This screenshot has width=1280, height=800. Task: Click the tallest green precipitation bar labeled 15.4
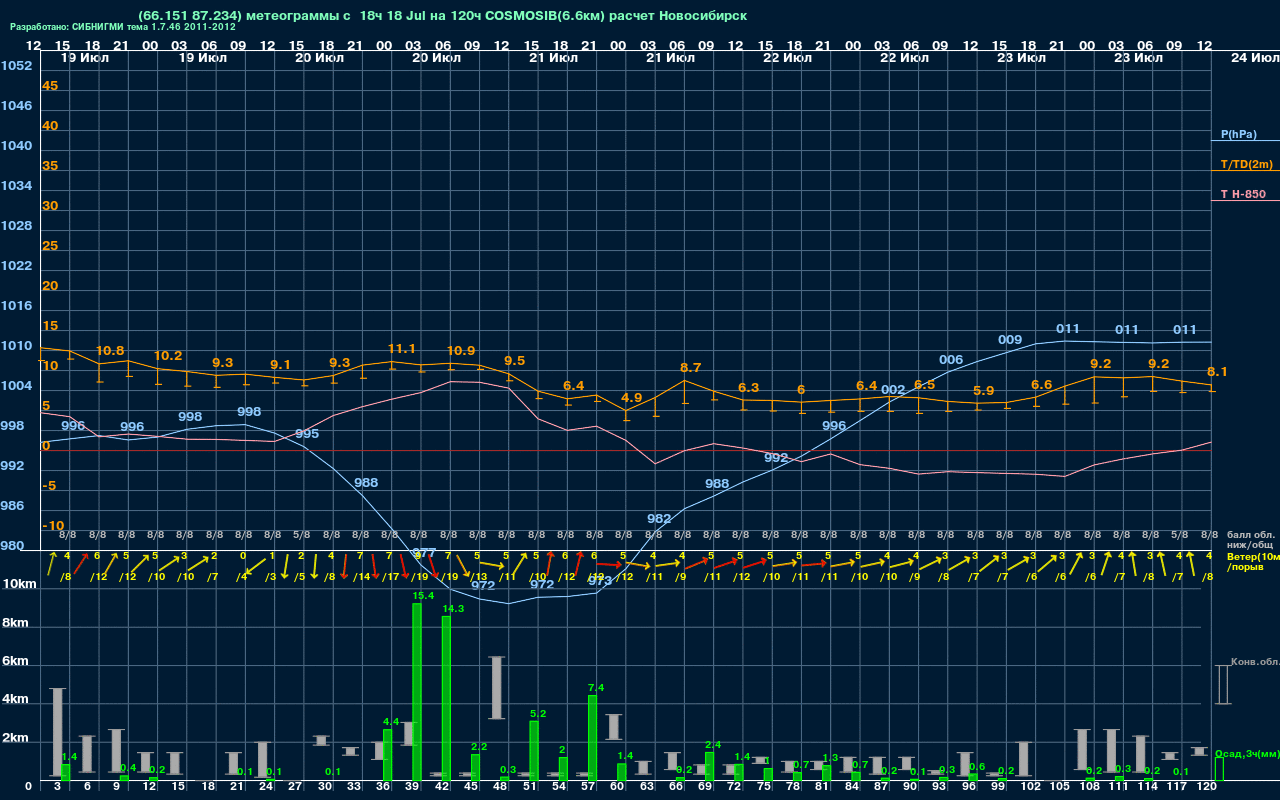tap(417, 691)
